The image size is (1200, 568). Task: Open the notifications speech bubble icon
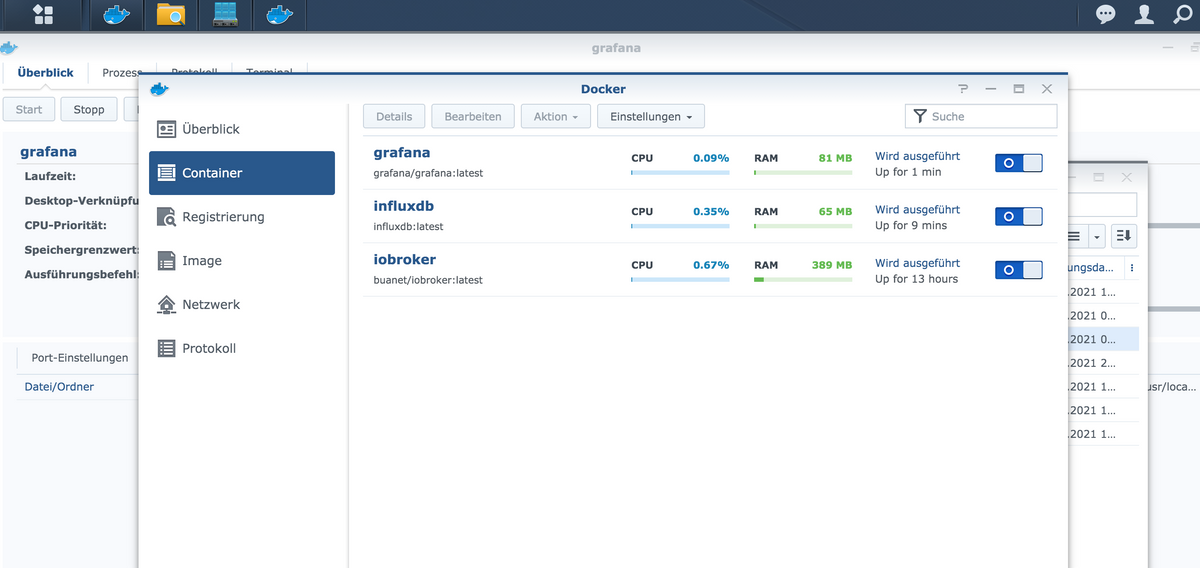[x=1106, y=14]
